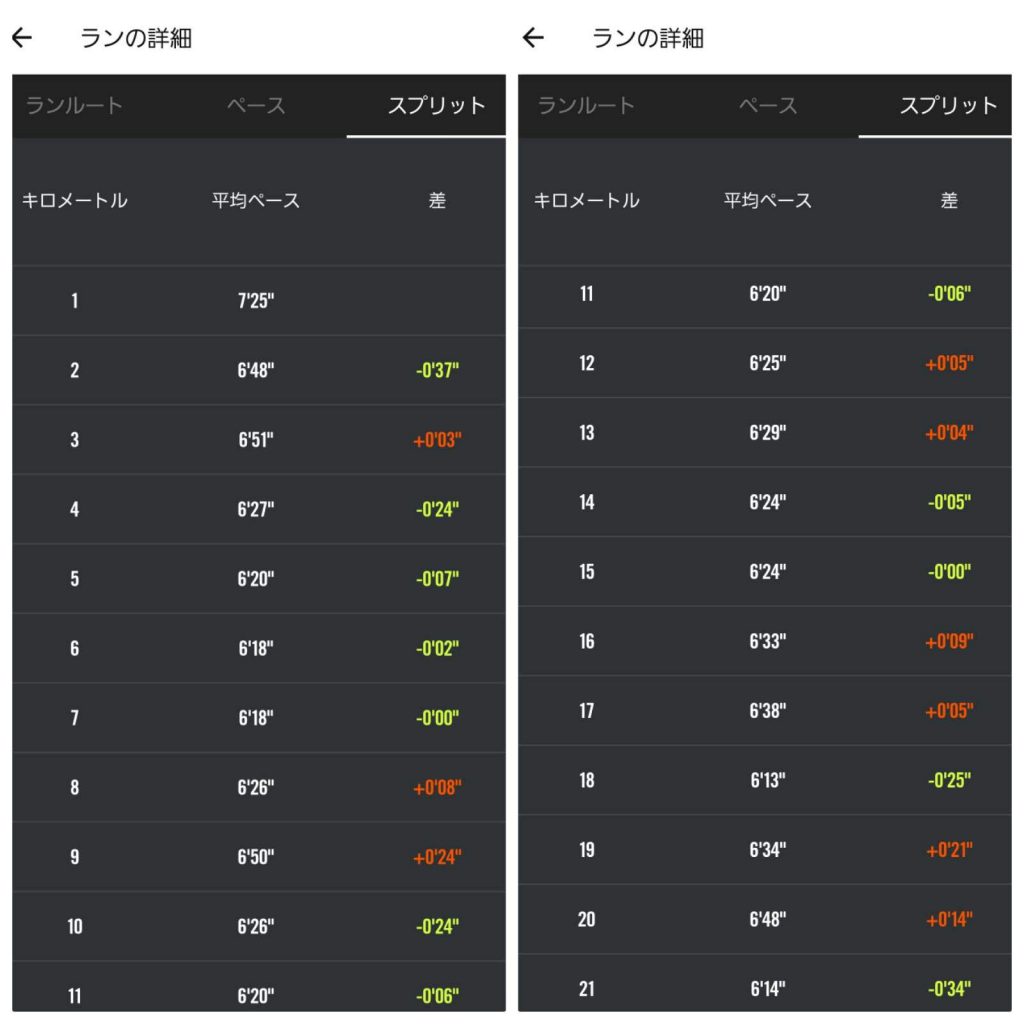Screen dimensions: 1024x1024
Task: Tap kilometer 21 row with 6'14" pace
Action: pyautogui.click(x=765, y=988)
